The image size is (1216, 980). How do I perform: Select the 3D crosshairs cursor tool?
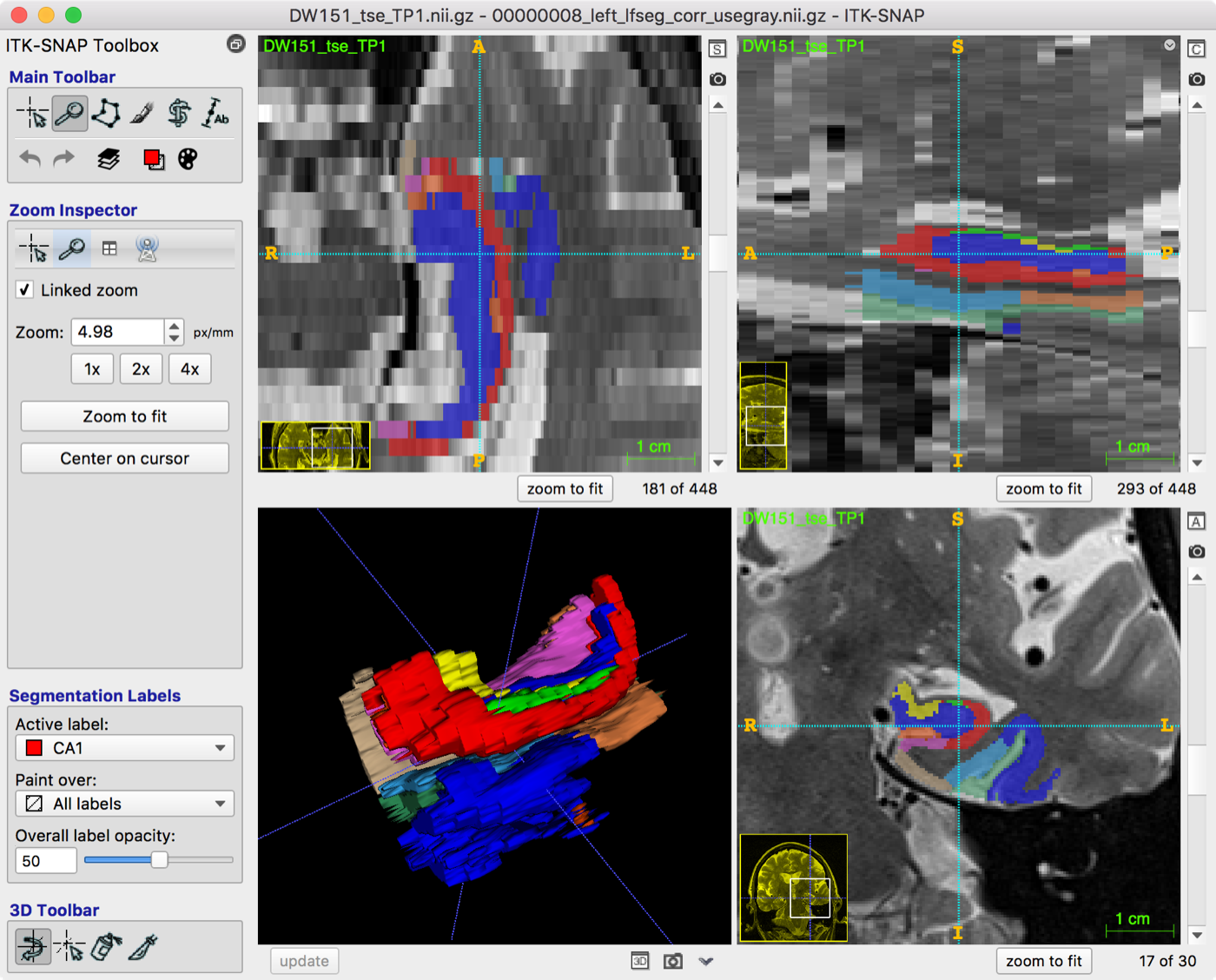(x=69, y=947)
